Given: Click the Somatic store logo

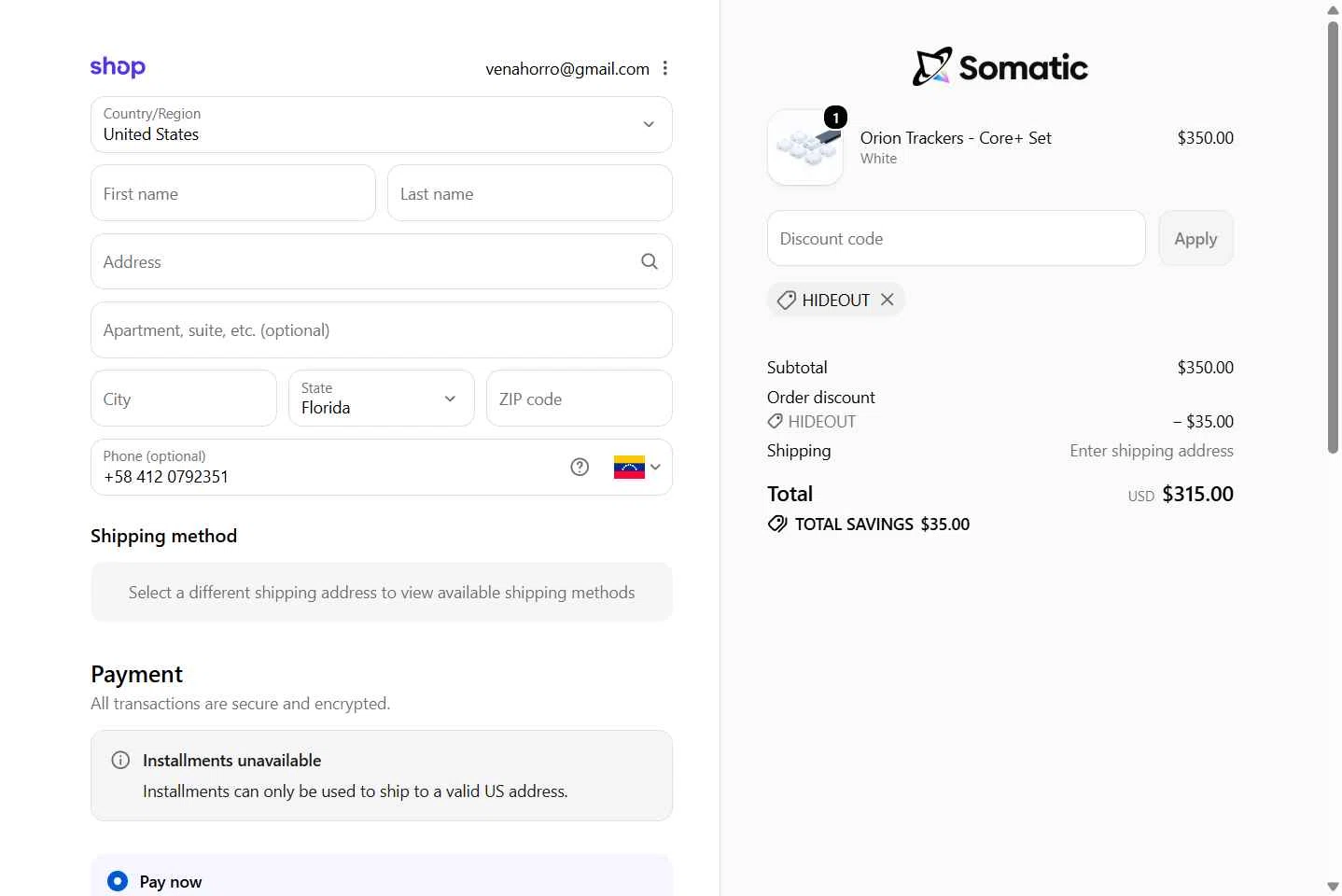Looking at the screenshot, I should pyautogui.click(x=1000, y=67).
